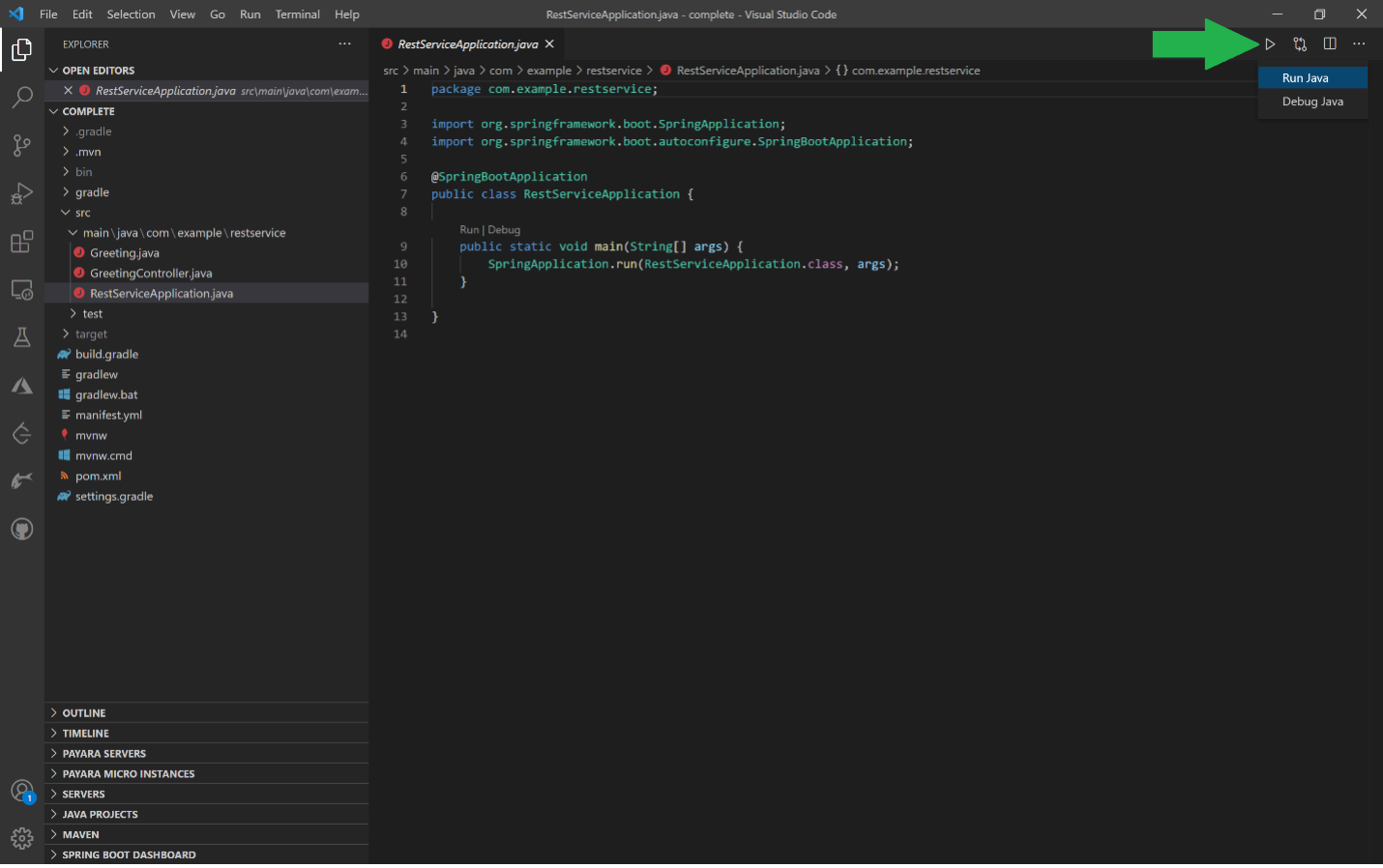Open the Source Control view
Screen dimensions: 1383x868
point(21,145)
